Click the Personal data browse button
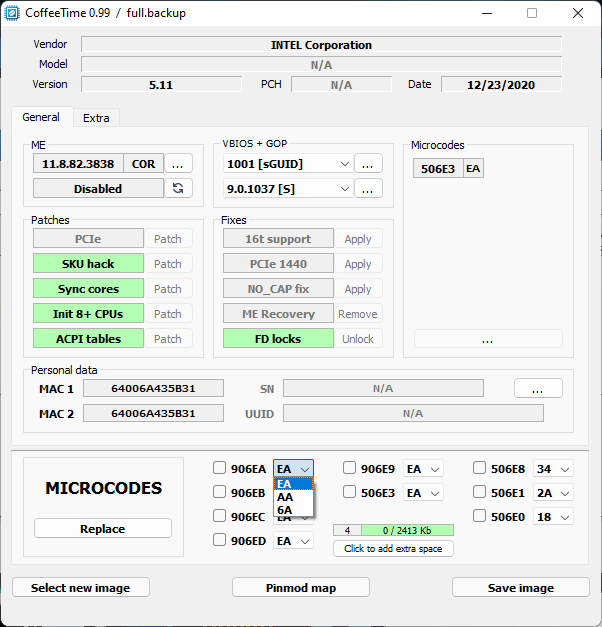Screen dimensions: 602x627 click(538, 388)
